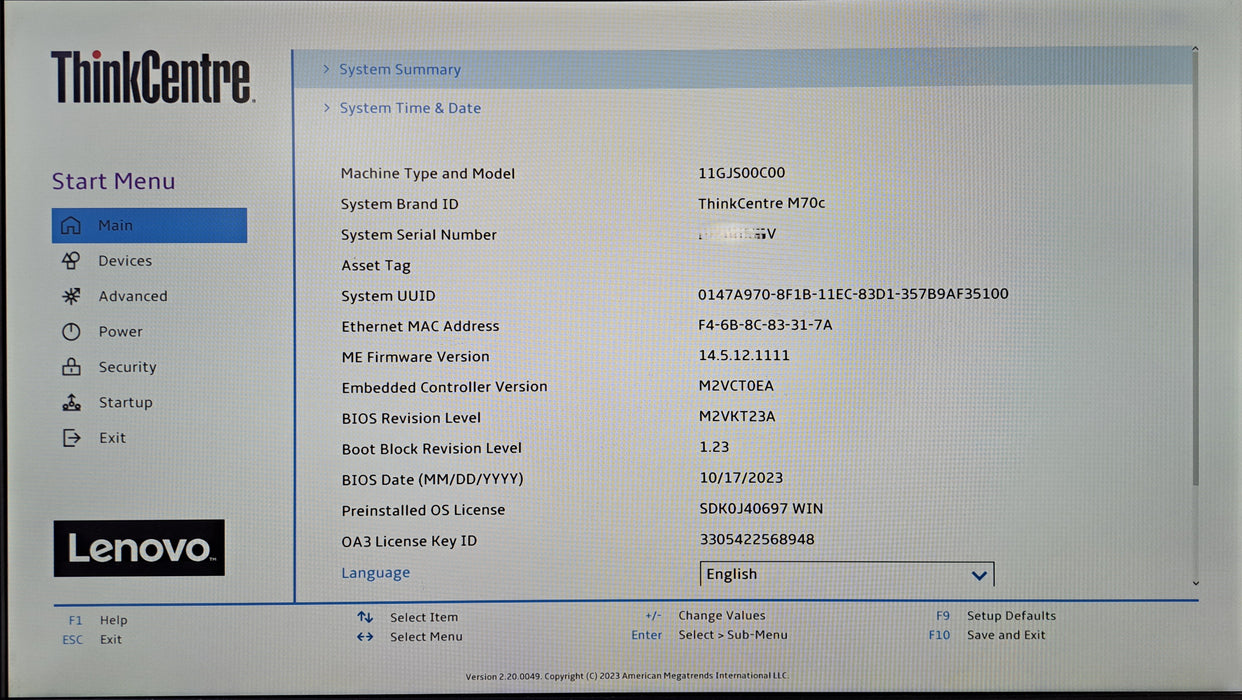Viewport: 1242px width, 700px height.
Task: Click the Exit door-arrow icon
Action: coord(70,438)
